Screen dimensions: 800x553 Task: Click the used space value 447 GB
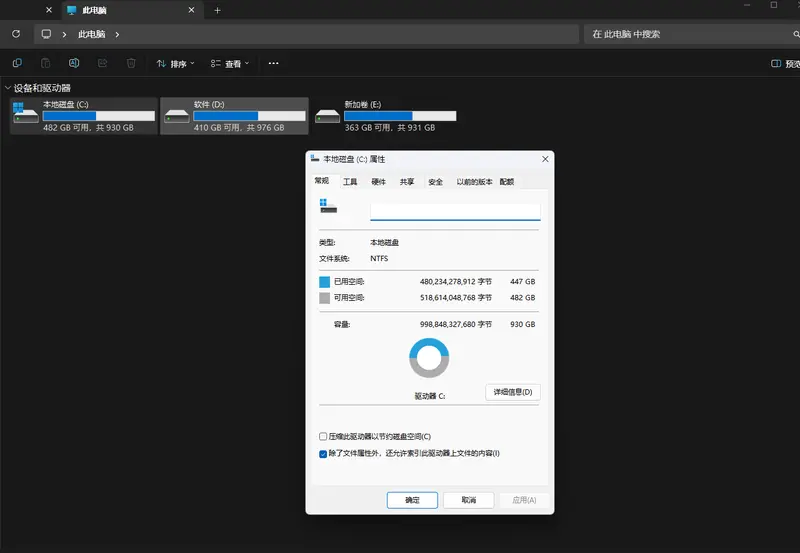(522, 282)
